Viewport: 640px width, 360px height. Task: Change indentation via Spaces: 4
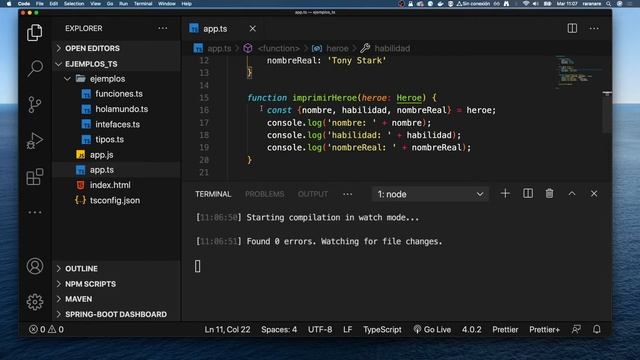(x=279, y=329)
